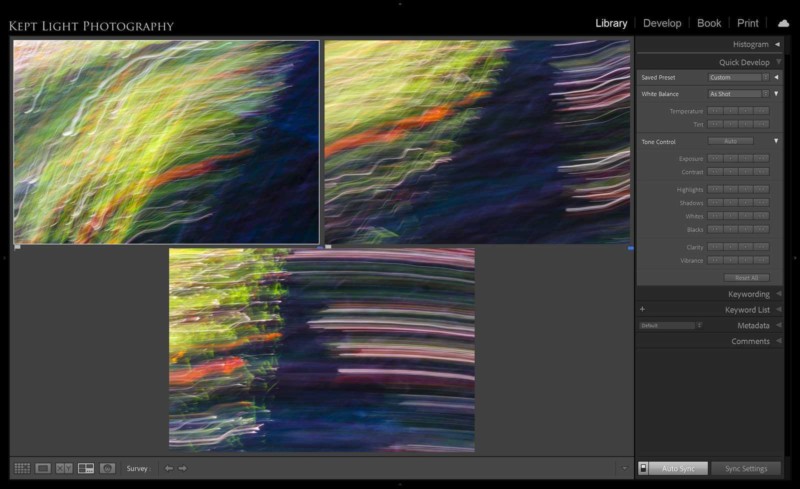
Task: Click the Sync Settings button
Action: point(746,468)
